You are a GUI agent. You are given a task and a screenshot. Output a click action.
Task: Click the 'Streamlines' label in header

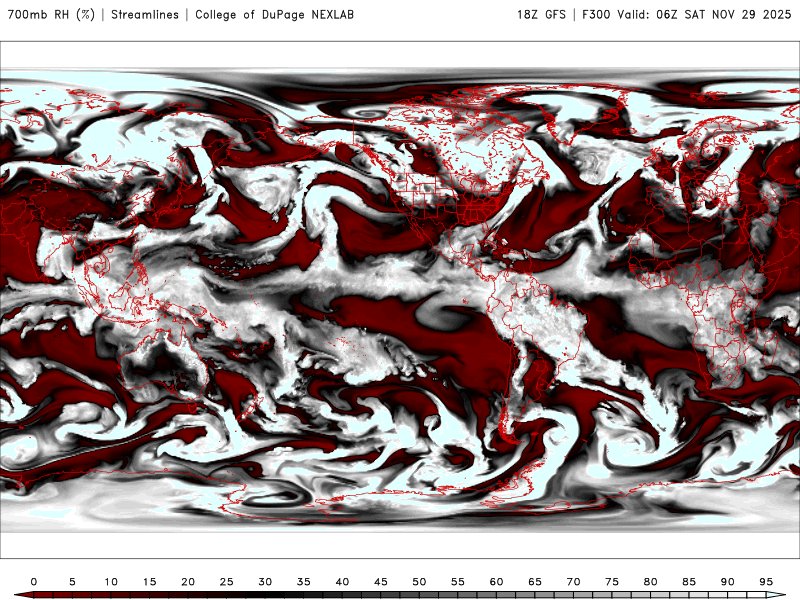[145, 15]
